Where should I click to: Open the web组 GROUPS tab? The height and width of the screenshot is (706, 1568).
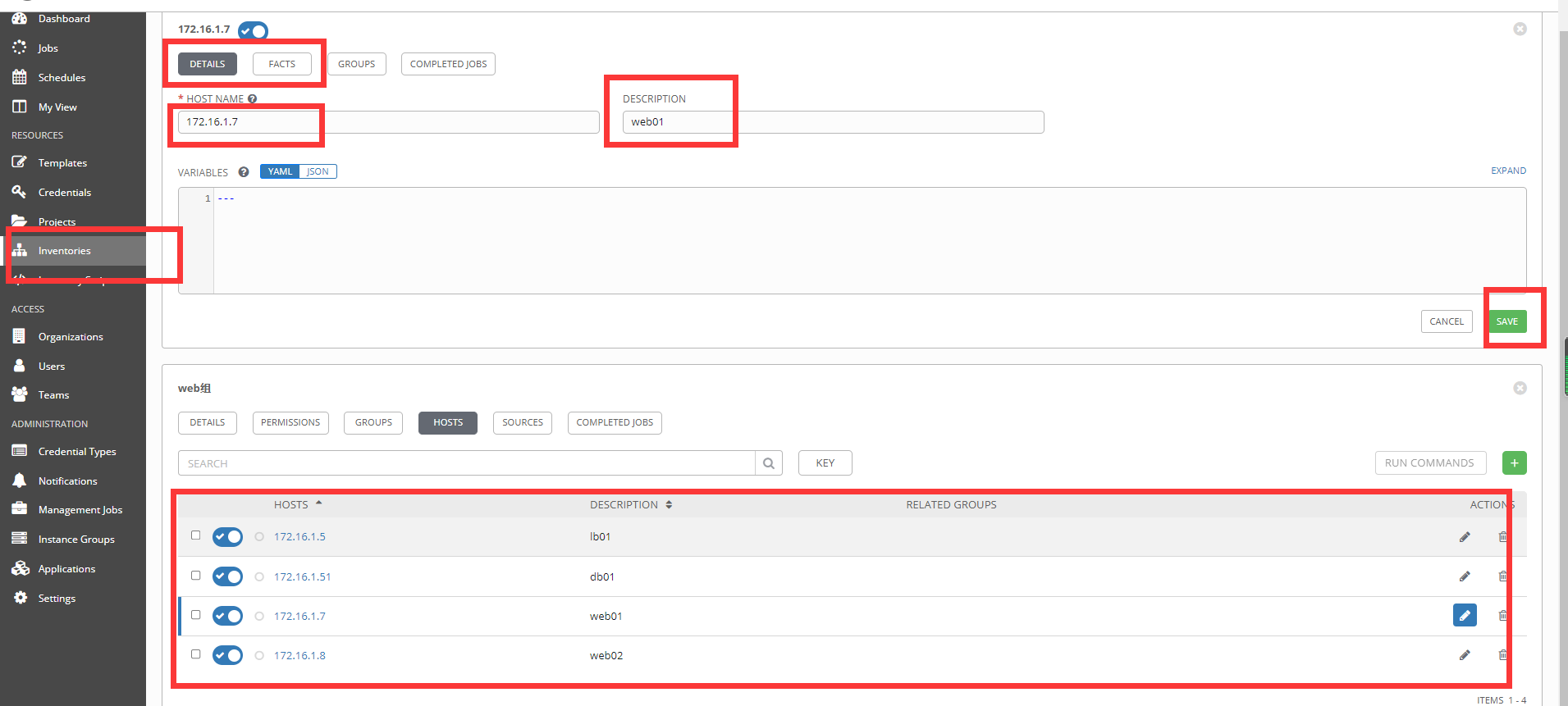point(373,423)
